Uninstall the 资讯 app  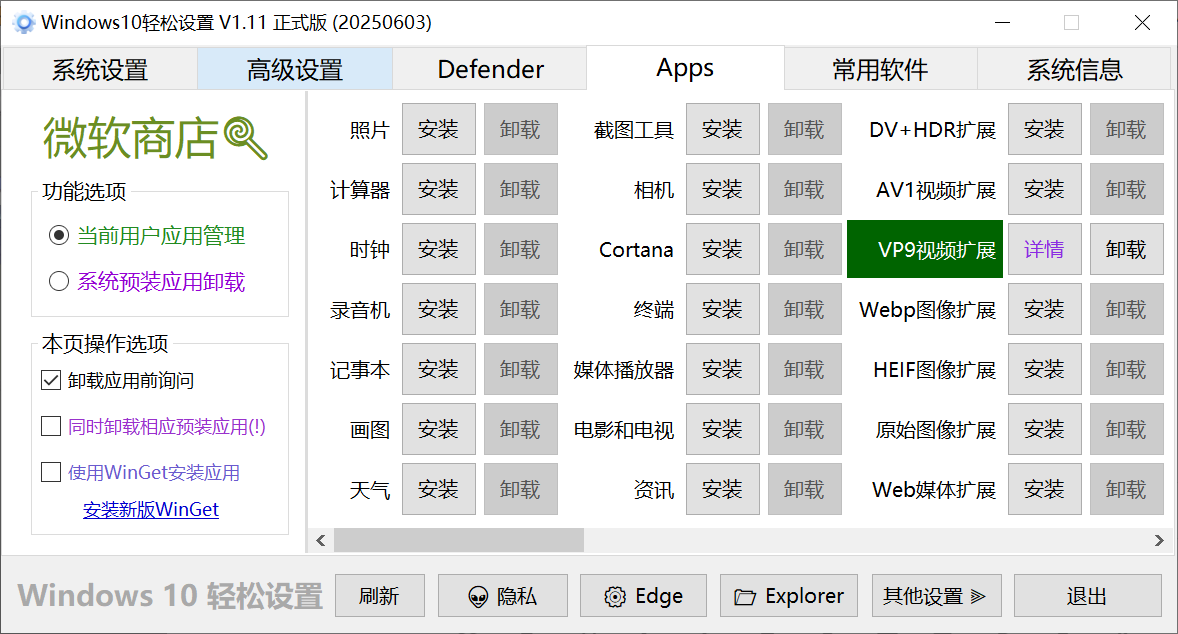tap(805, 490)
